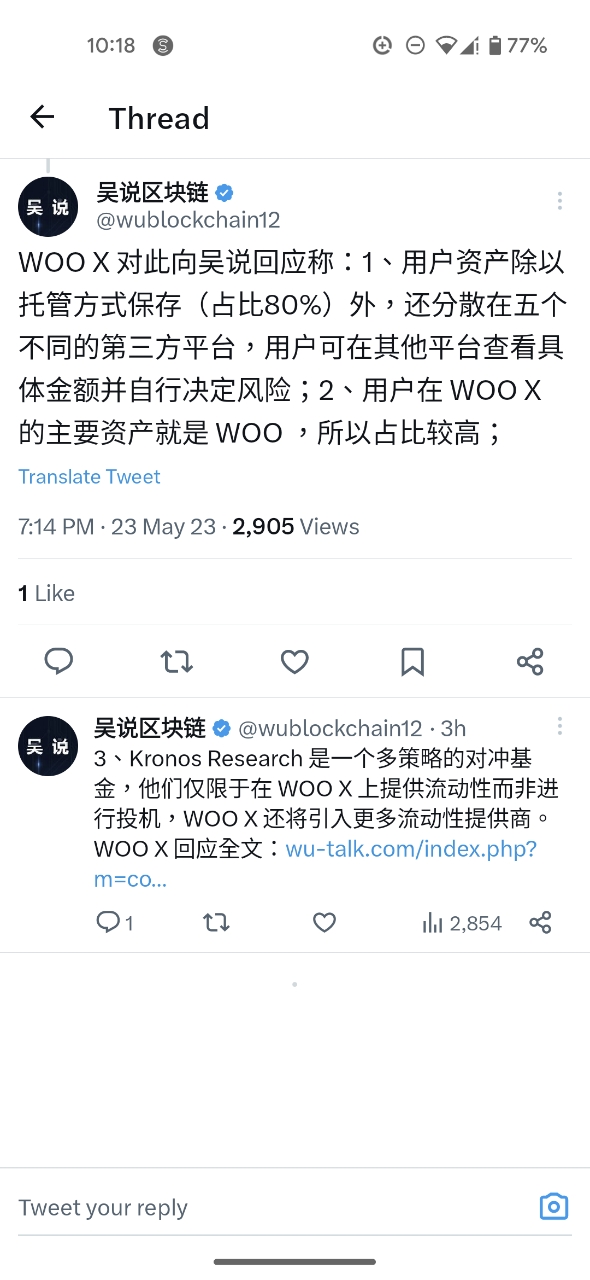This screenshot has height=1280, width=590.
Task: Share the main tweet
Action: tap(530, 661)
